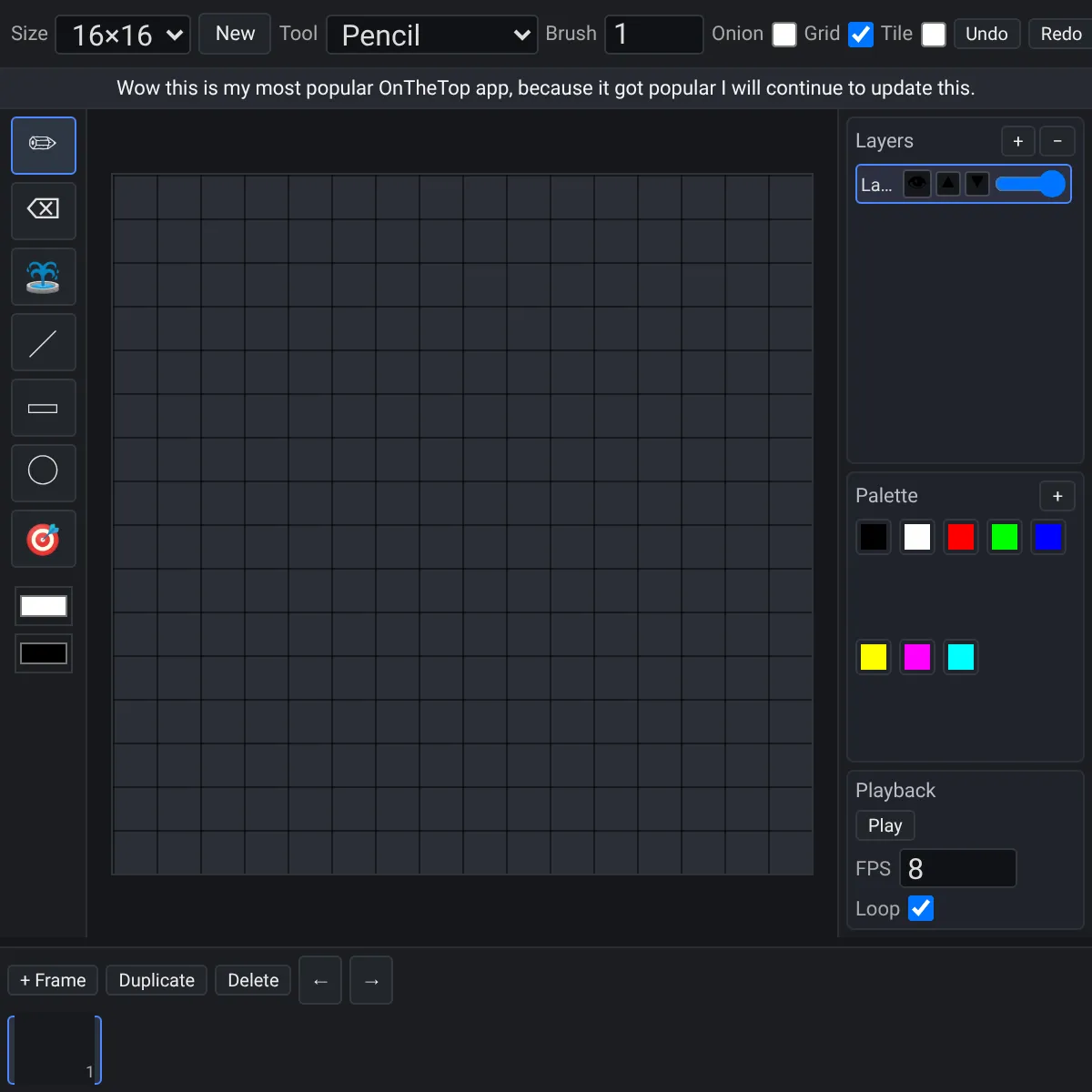The height and width of the screenshot is (1092, 1092).
Task: Pick the red palette swatch
Action: click(961, 537)
